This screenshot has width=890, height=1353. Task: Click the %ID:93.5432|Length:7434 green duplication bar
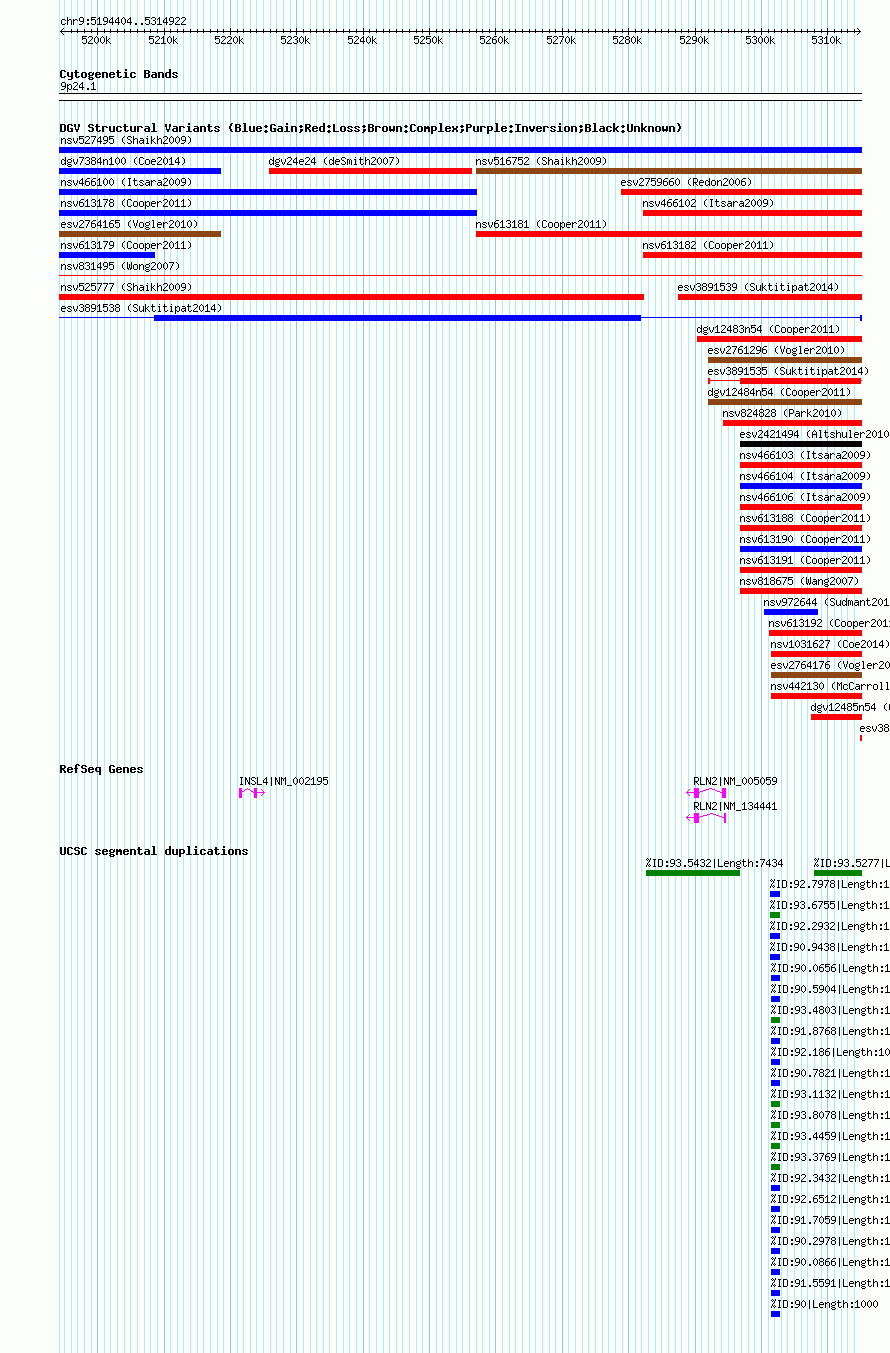click(x=693, y=873)
